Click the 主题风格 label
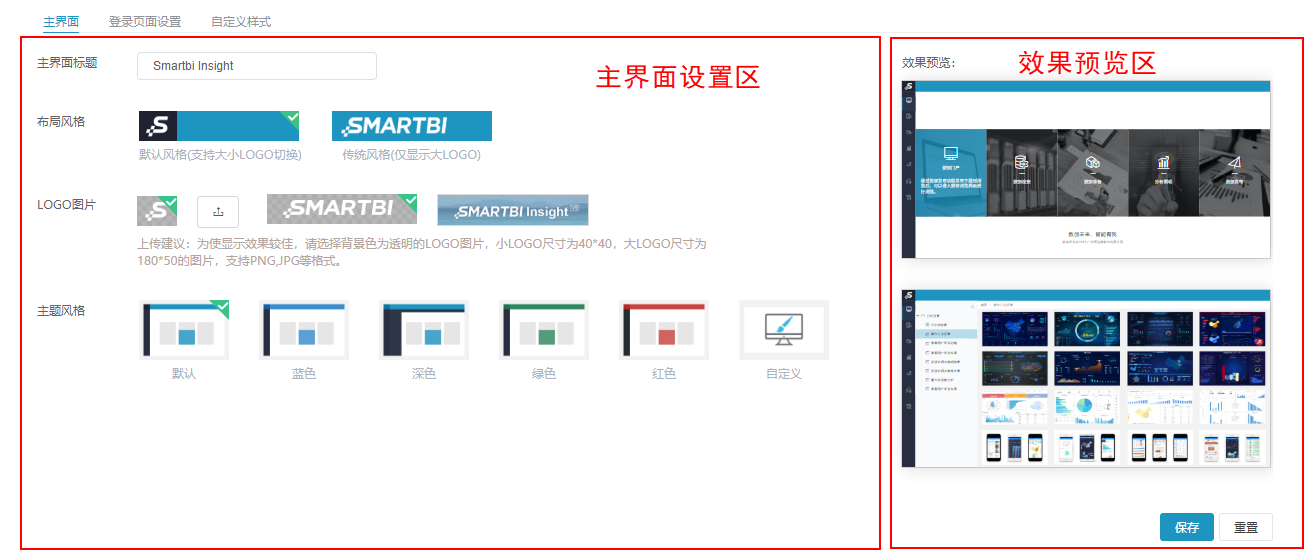This screenshot has height=551, width=1313. pyautogui.click(x=61, y=310)
